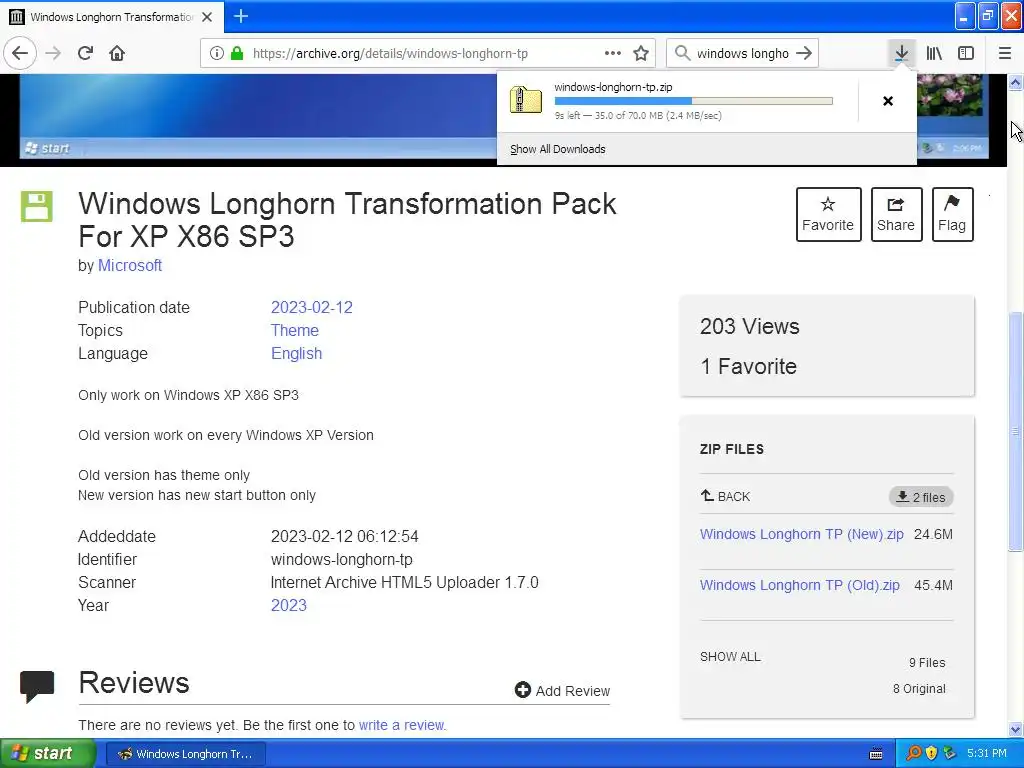Click Add Review
This screenshot has width=1024, height=768.
click(562, 690)
